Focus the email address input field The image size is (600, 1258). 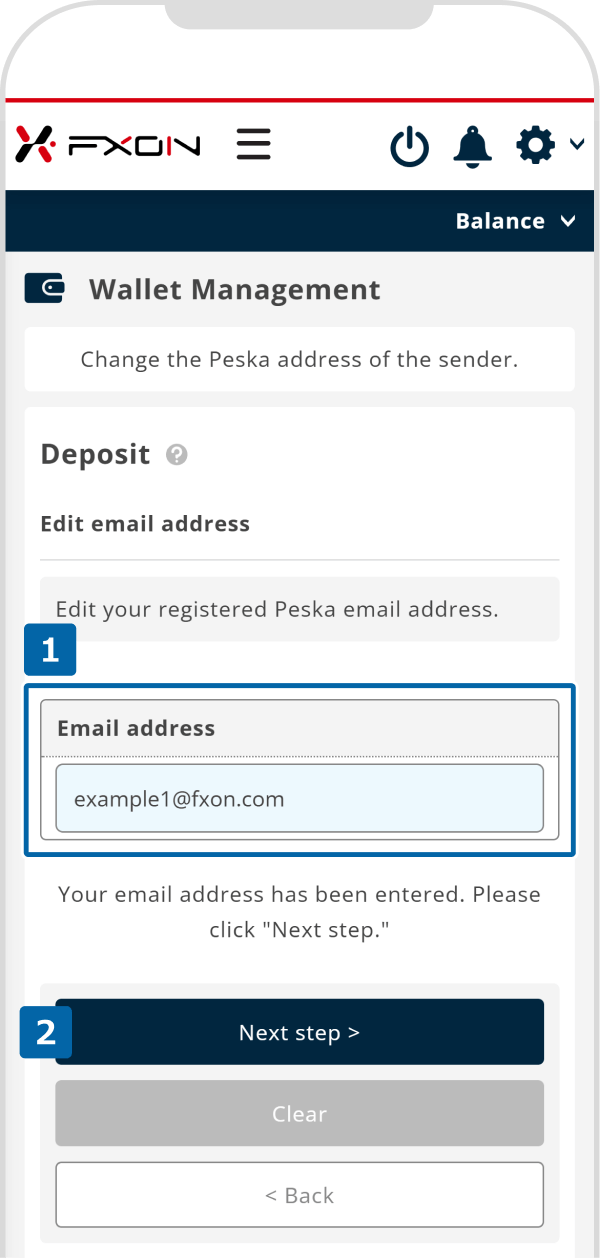299,799
